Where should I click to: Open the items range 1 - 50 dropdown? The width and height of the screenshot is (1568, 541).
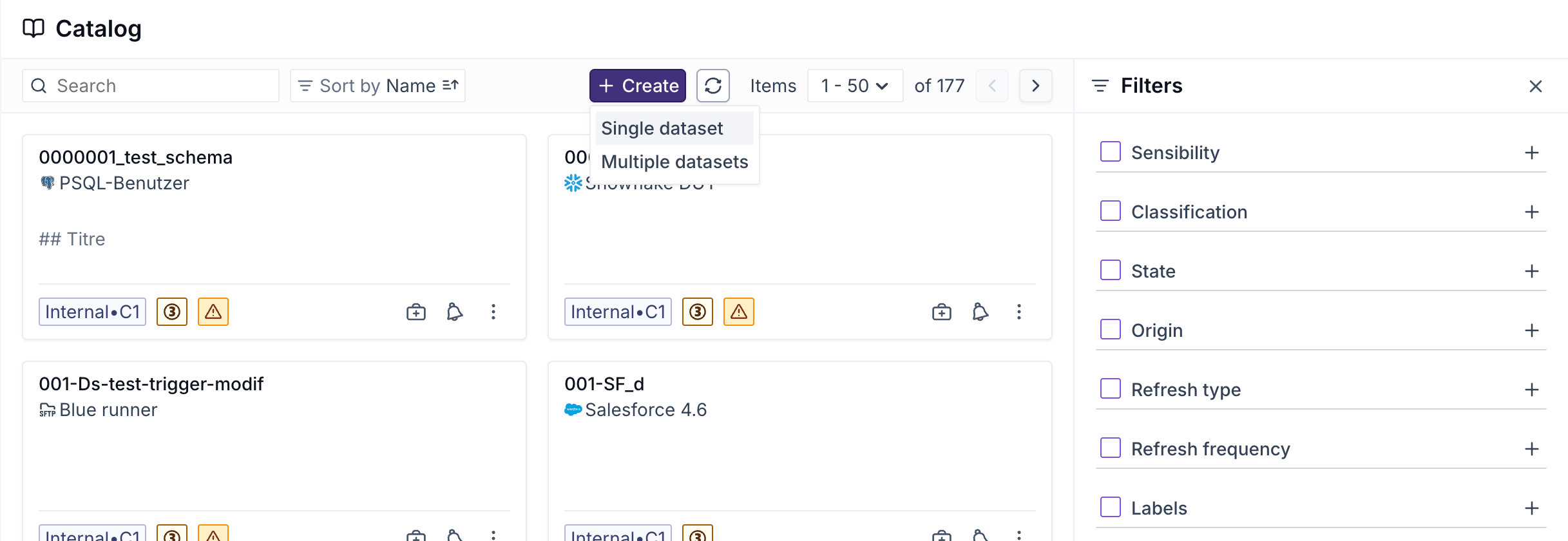tap(855, 86)
